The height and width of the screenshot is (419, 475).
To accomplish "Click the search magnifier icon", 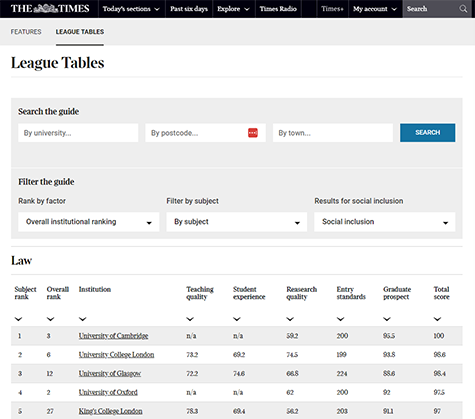I will coord(463,9).
